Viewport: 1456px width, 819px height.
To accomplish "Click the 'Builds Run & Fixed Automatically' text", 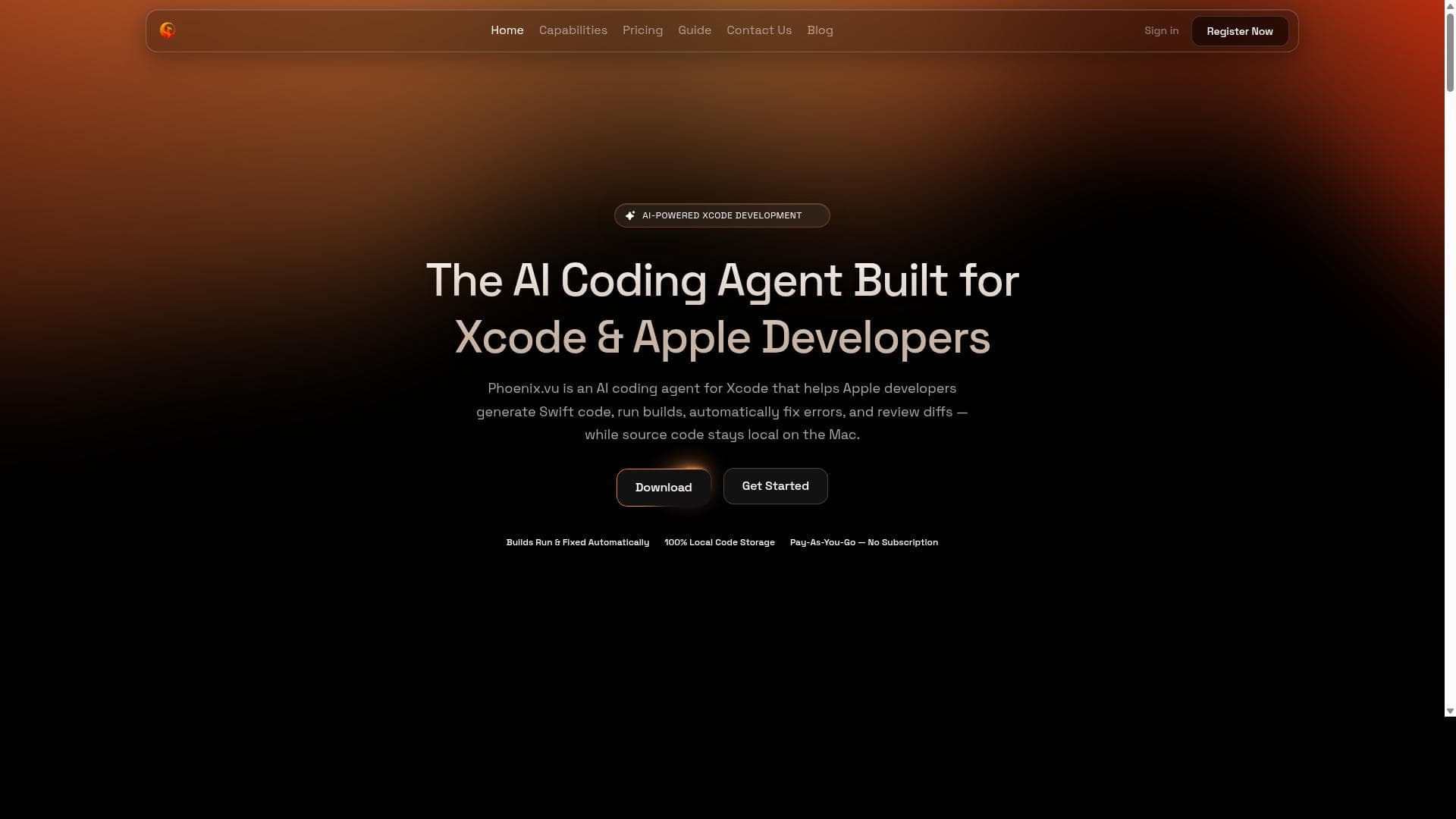I will [578, 542].
